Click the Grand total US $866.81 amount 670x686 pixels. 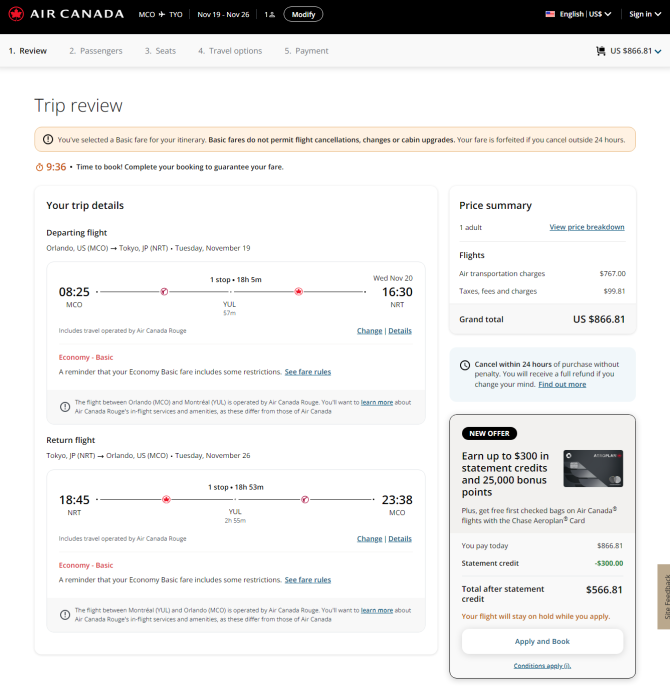click(x=599, y=319)
